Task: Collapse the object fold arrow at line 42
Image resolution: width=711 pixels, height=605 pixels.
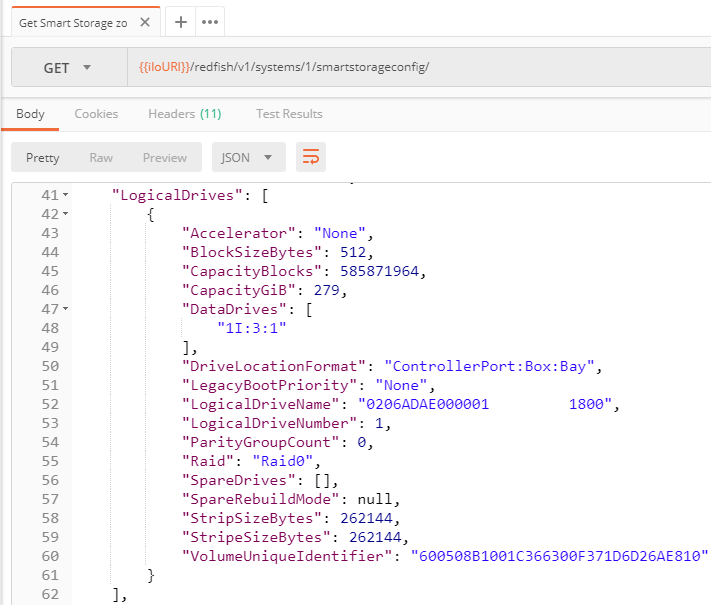Action: 66,214
